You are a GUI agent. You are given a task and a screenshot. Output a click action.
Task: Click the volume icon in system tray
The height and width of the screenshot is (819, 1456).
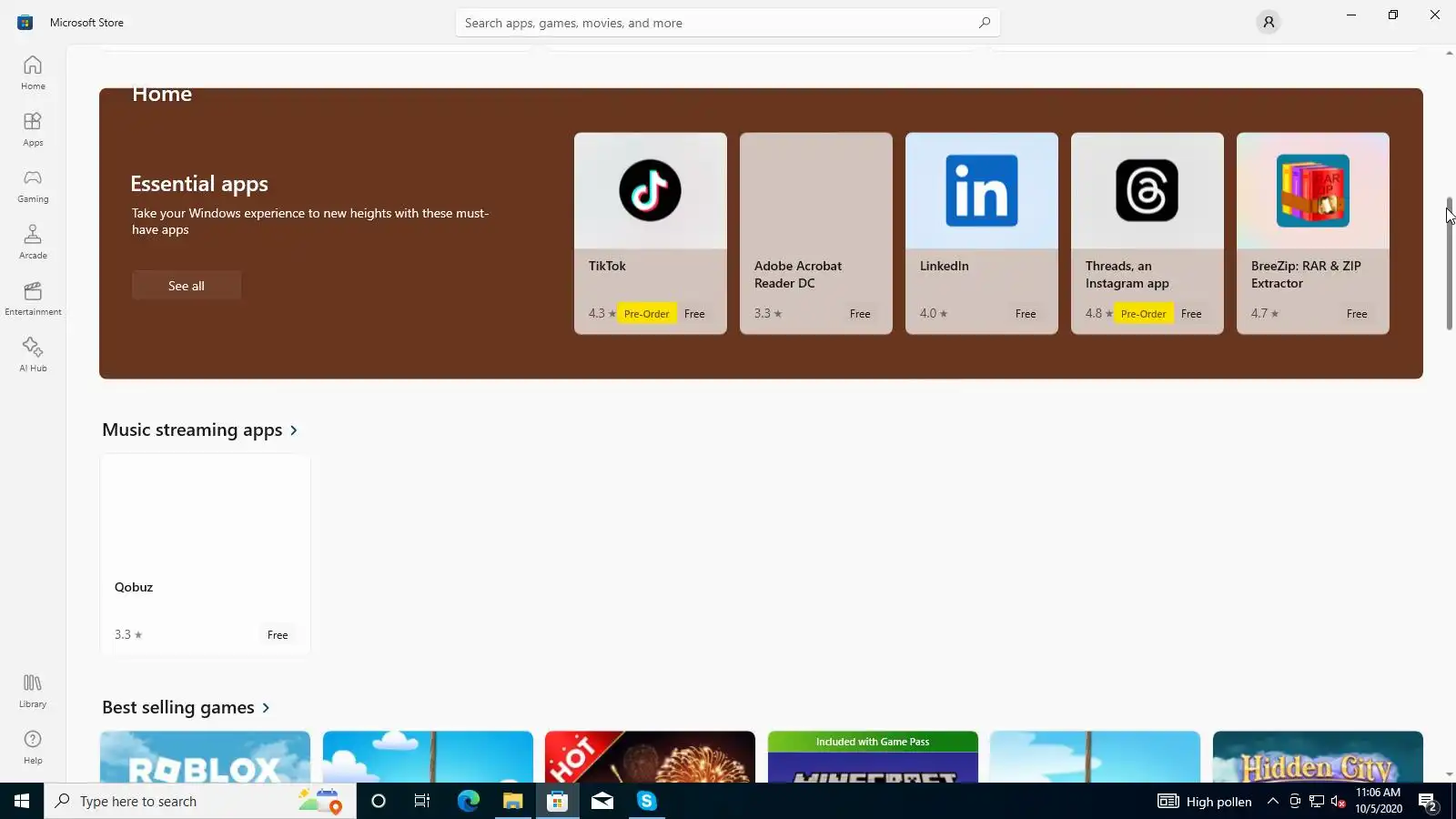point(1339,802)
